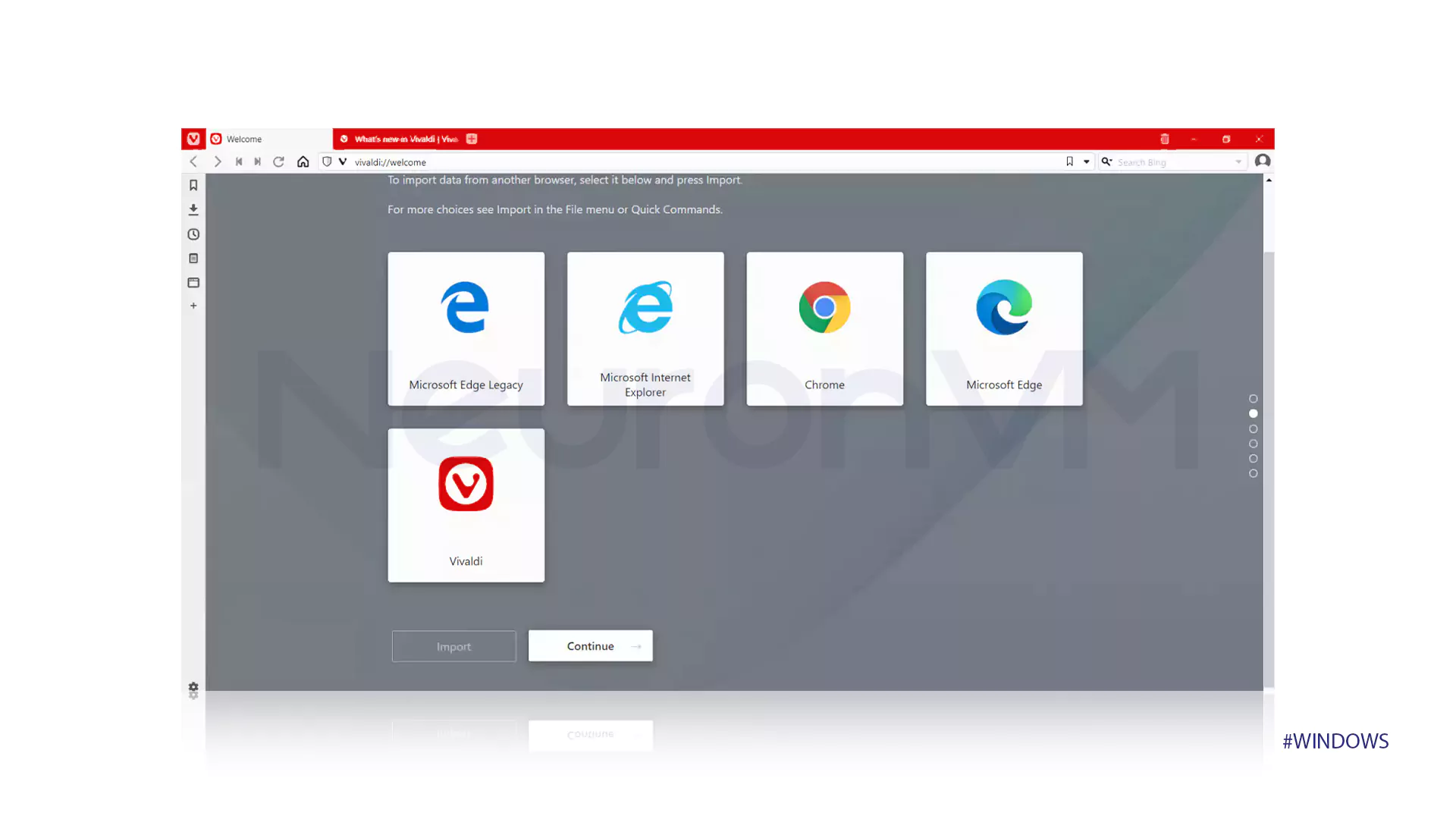Select Microsoft Edge Legacy for import
The height and width of the screenshot is (819, 1456).
coord(466,328)
